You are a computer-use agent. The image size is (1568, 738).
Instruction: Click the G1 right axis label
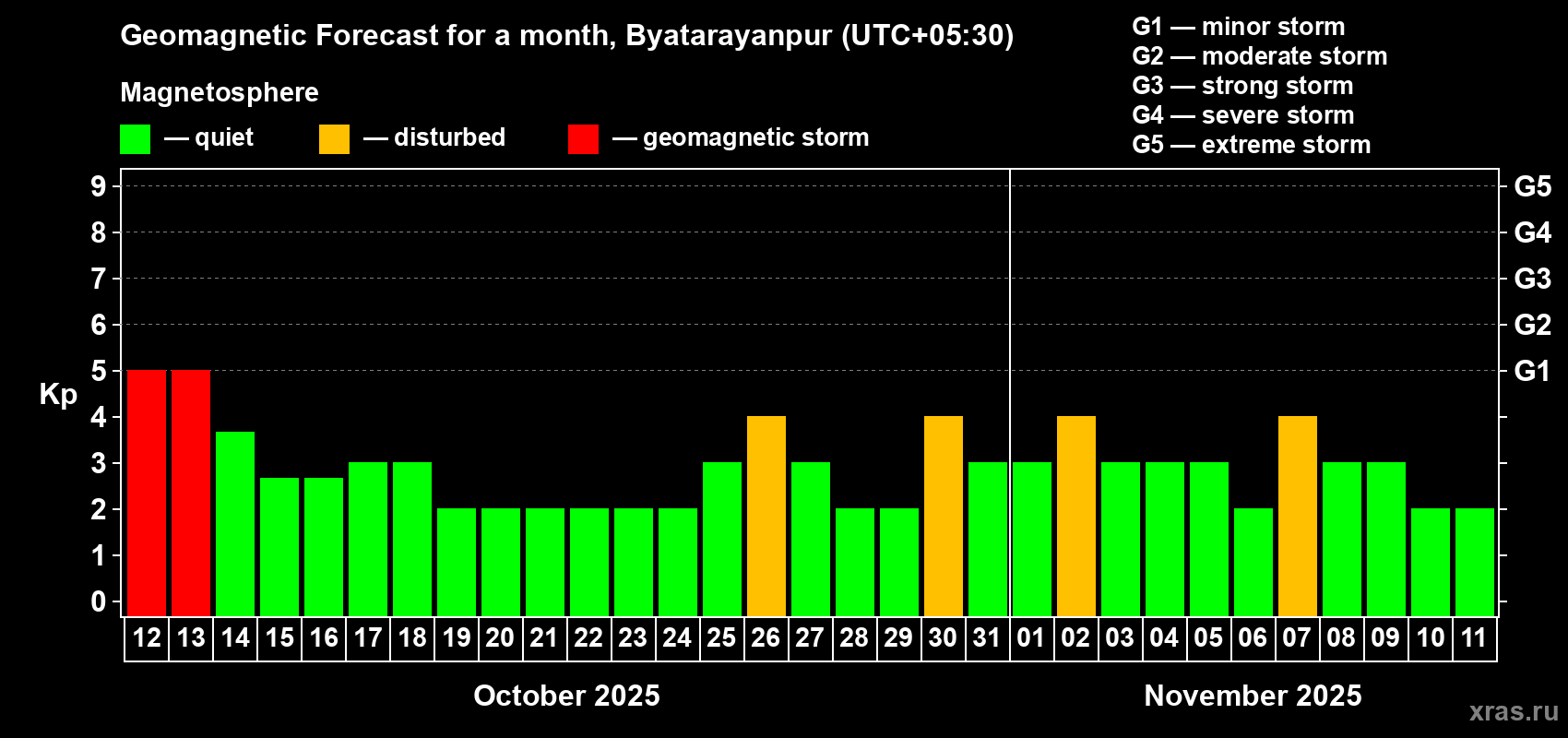[x=1533, y=371]
